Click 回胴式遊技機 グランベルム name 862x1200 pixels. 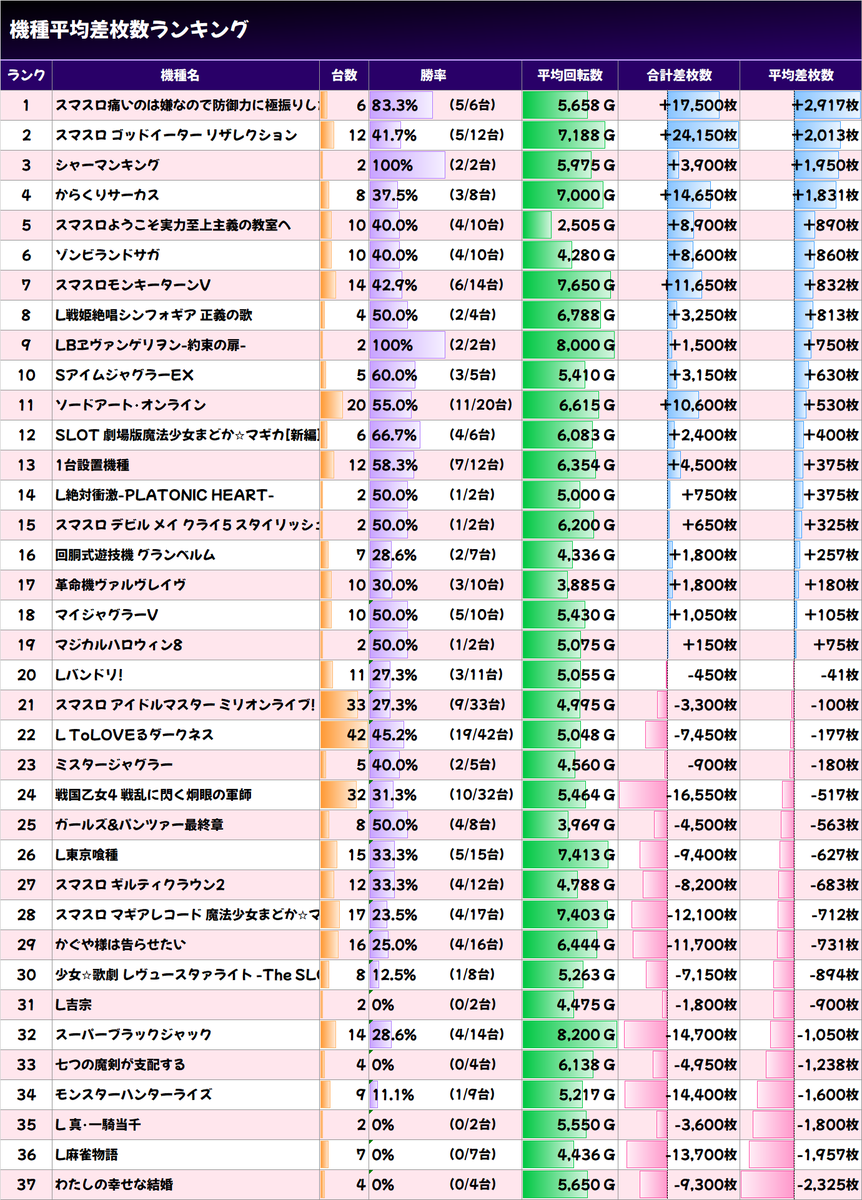click(135, 555)
